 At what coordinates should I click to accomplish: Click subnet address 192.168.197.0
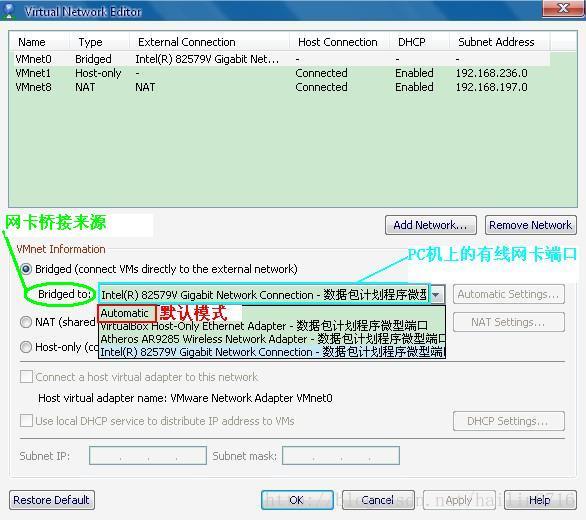[491, 87]
